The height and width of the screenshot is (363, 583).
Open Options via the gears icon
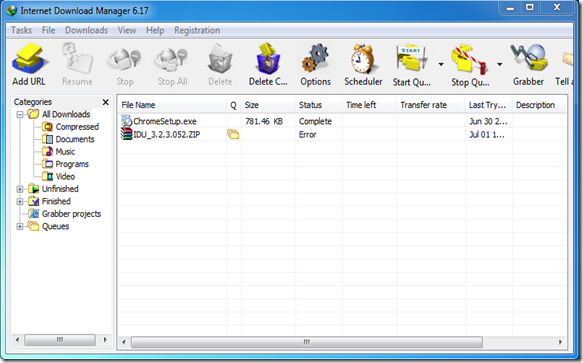tap(315, 58)
